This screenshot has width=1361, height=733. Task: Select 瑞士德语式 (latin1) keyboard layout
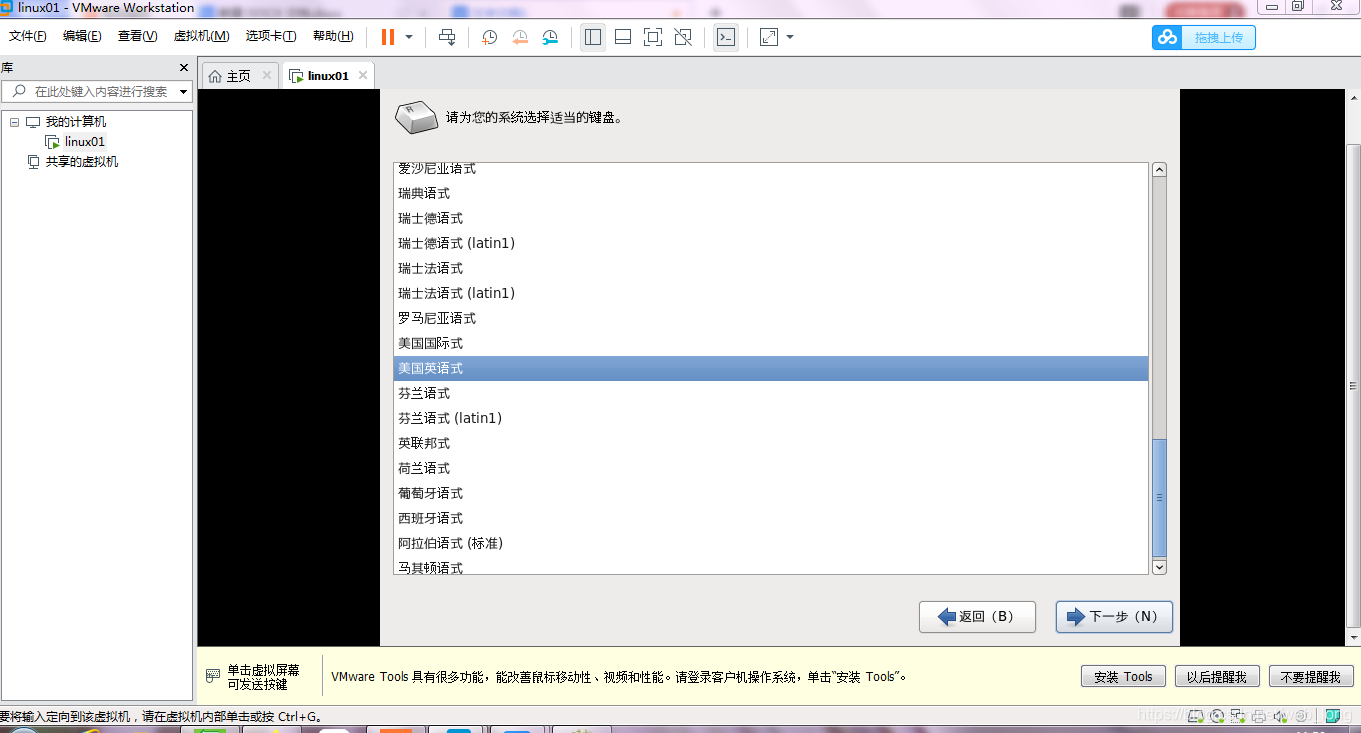pos(771,243)
